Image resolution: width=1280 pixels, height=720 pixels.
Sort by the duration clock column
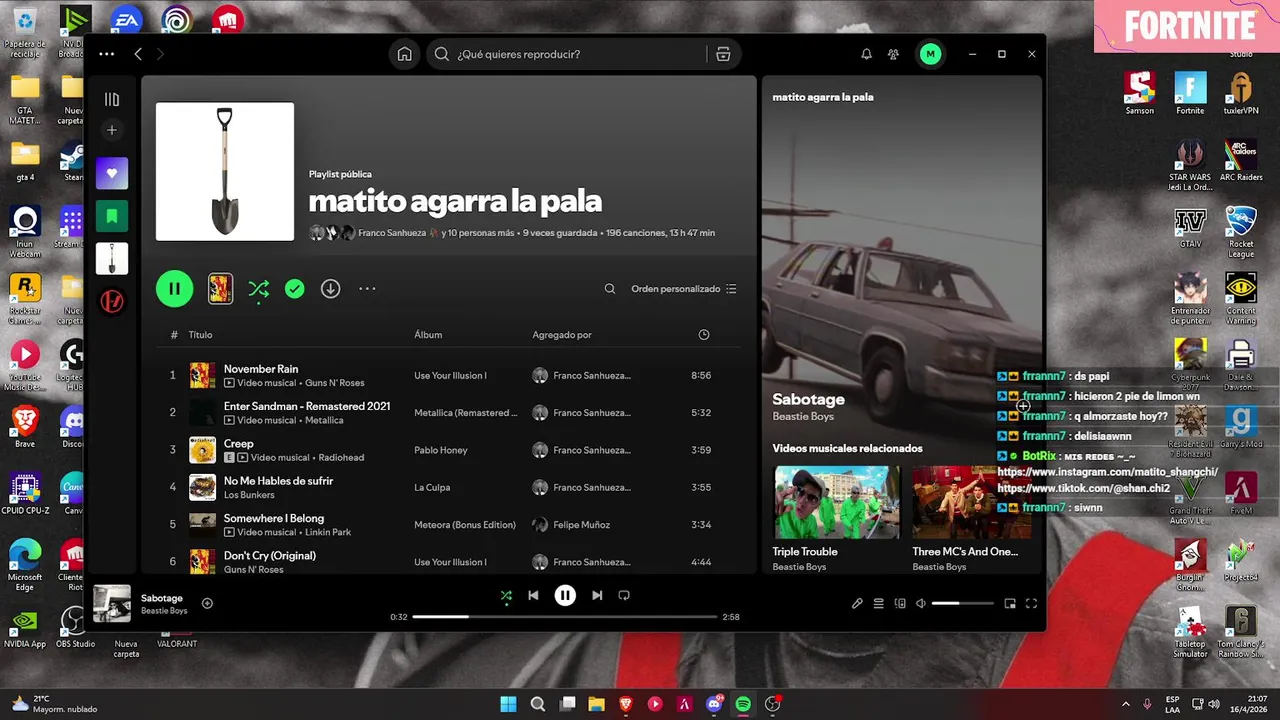(704, 335)
